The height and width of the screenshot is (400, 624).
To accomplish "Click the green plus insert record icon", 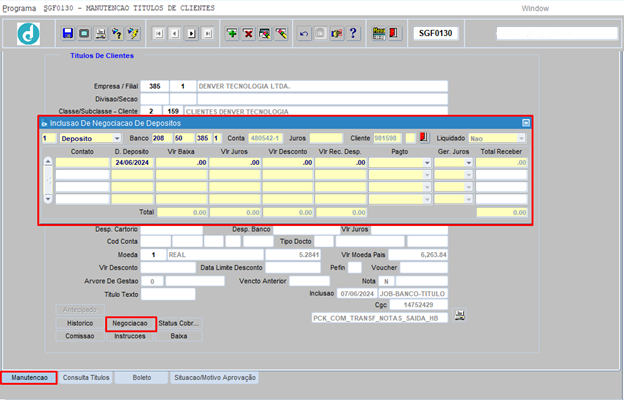I will pyautogui.click(x=233, y=34).
